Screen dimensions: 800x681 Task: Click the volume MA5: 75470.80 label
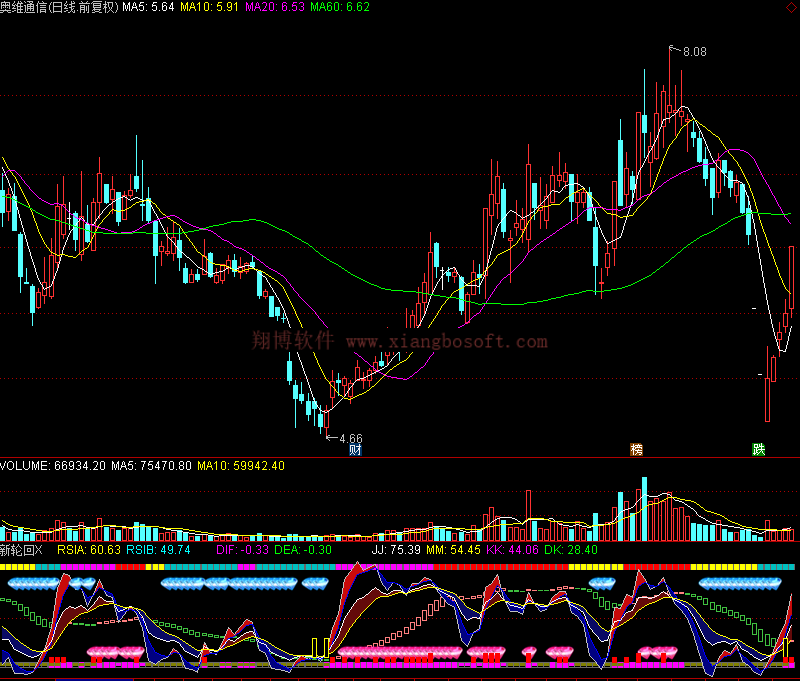pos(152,466)
